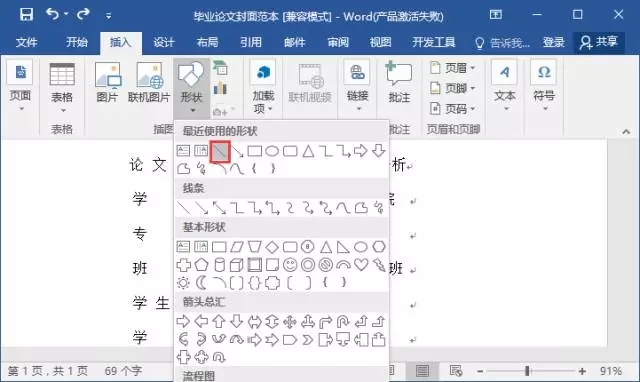Open the 形状 shapes dropdown
Viewport: 640px width, 382px height.
191,87
